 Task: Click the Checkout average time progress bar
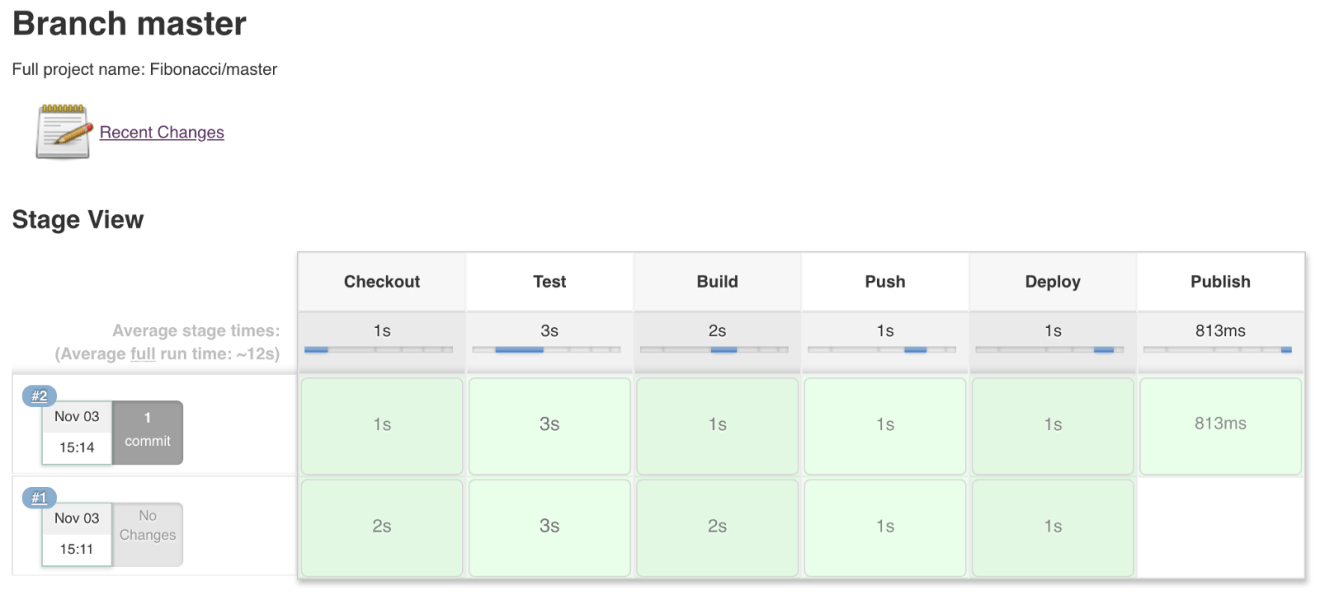[x=379, y=350]
